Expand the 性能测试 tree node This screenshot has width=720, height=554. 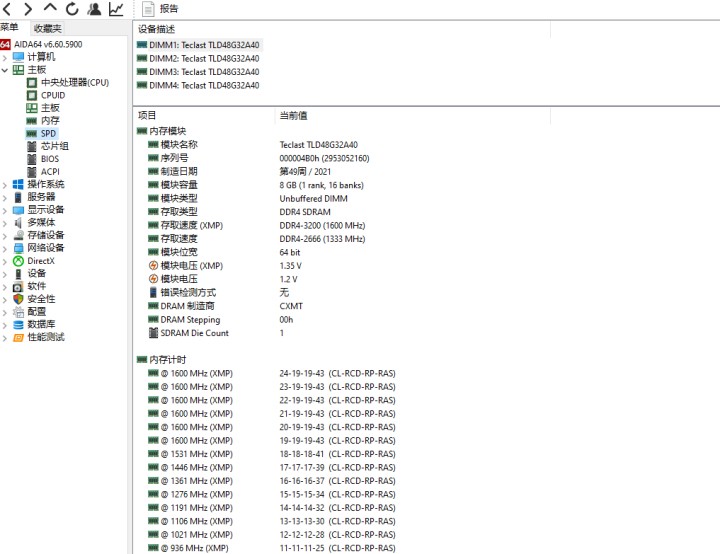point(5,338)
